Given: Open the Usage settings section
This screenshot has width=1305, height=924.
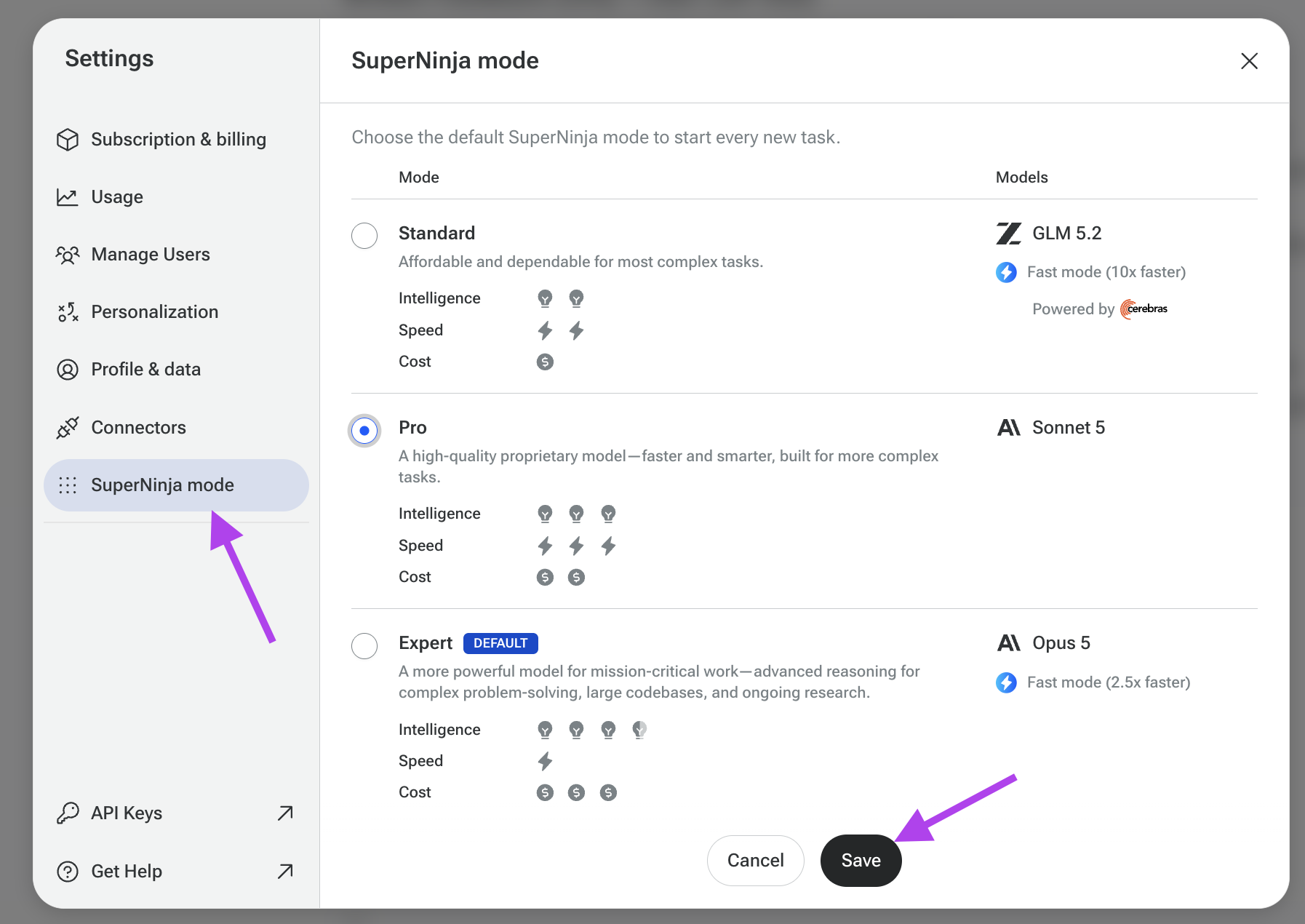Looking at the screenshot, I should [x=176, y=197].
